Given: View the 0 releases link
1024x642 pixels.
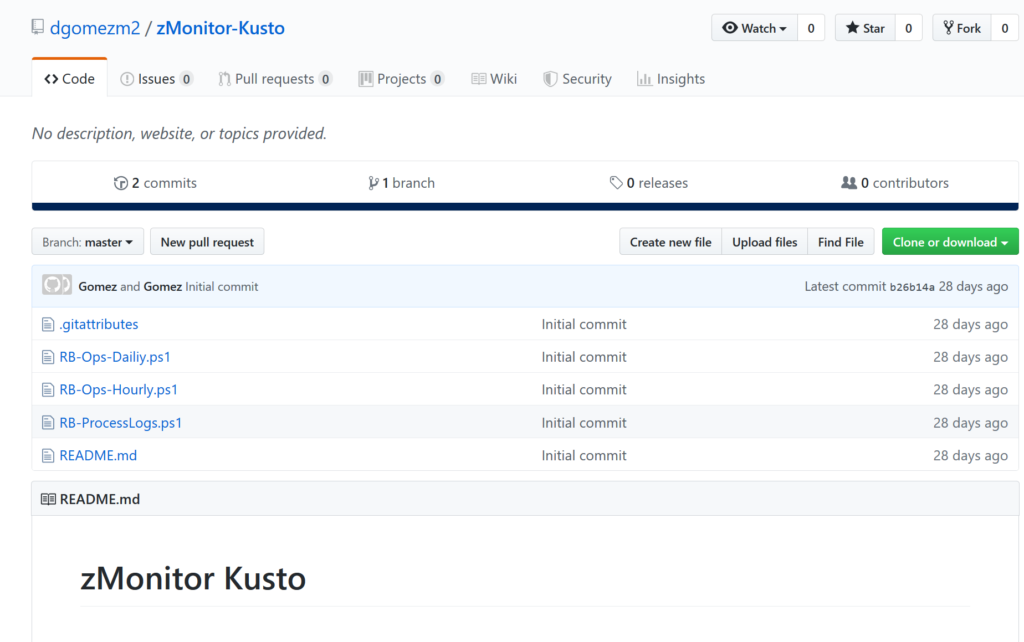Looking at the screenshot, I should (x=648, y=183).
